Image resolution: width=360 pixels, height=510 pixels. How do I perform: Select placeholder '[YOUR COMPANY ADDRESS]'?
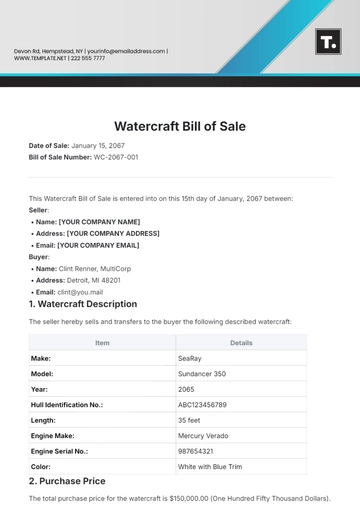[113, 234]
